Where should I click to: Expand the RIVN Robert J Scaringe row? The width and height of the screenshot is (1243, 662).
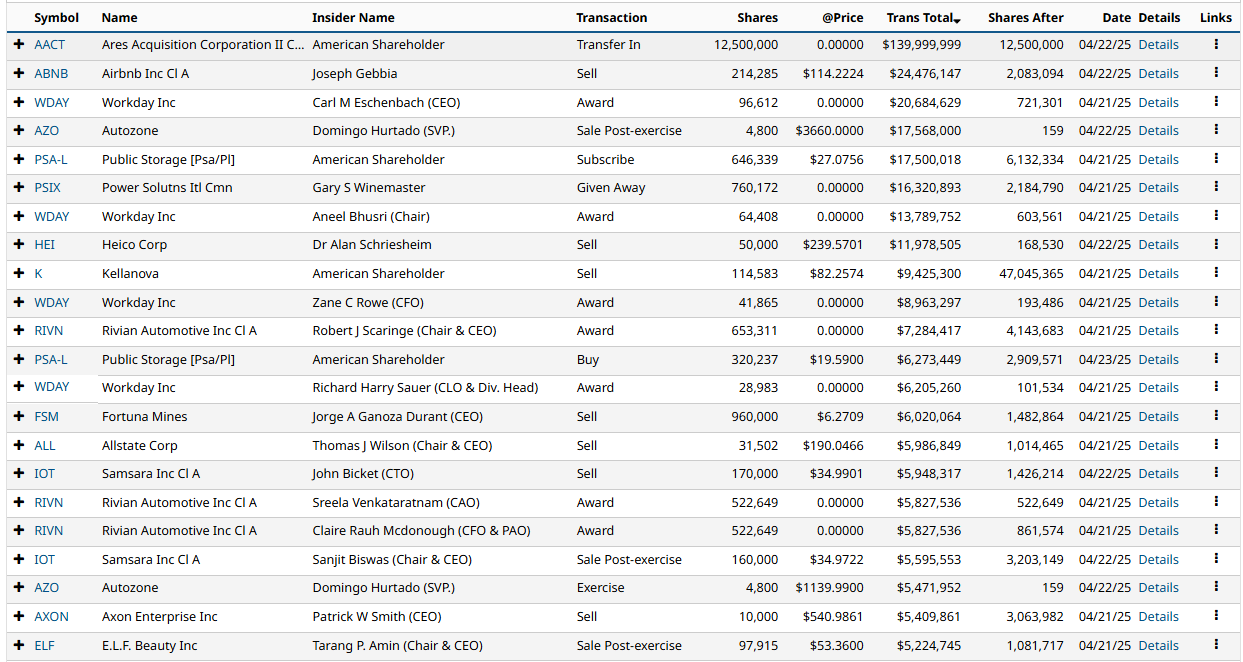(x=19, y=330)
